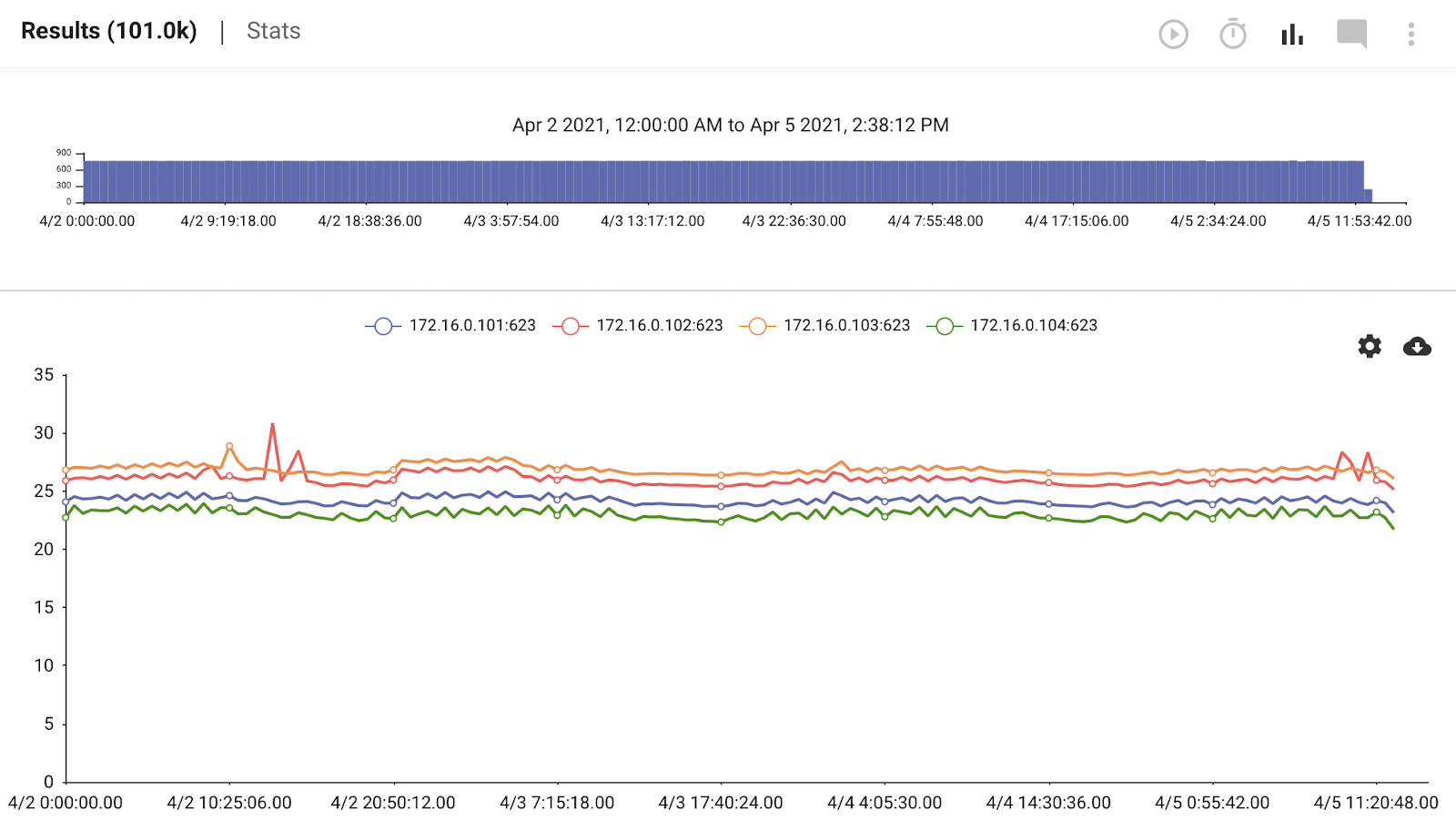1456x831 pixels.
Task: Click the blue circle legend marker icon
Action: coord(383,326)
